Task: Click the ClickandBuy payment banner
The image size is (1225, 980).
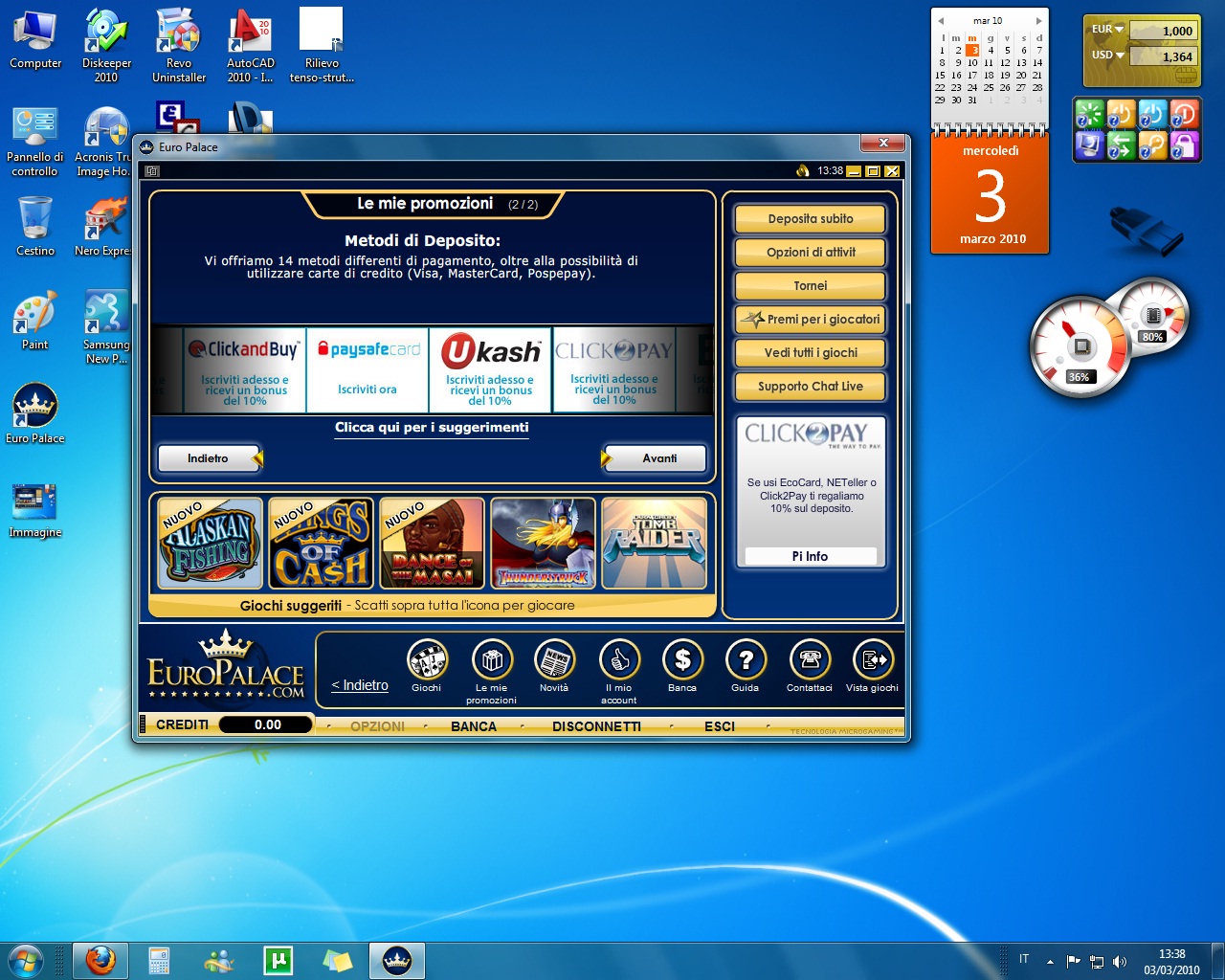Action: (x=244, y=370)
